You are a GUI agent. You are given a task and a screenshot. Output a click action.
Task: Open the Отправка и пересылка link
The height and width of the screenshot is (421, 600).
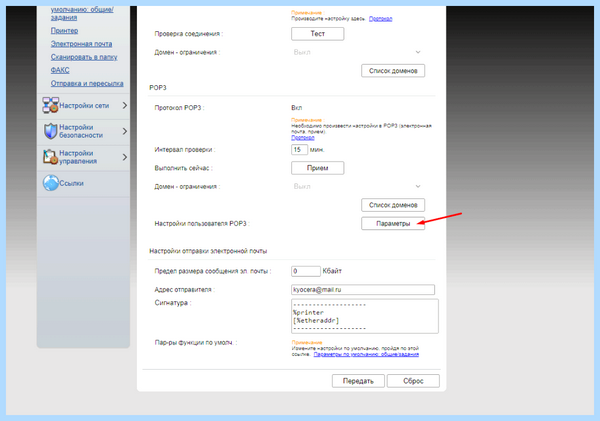[x=87, y=83]
